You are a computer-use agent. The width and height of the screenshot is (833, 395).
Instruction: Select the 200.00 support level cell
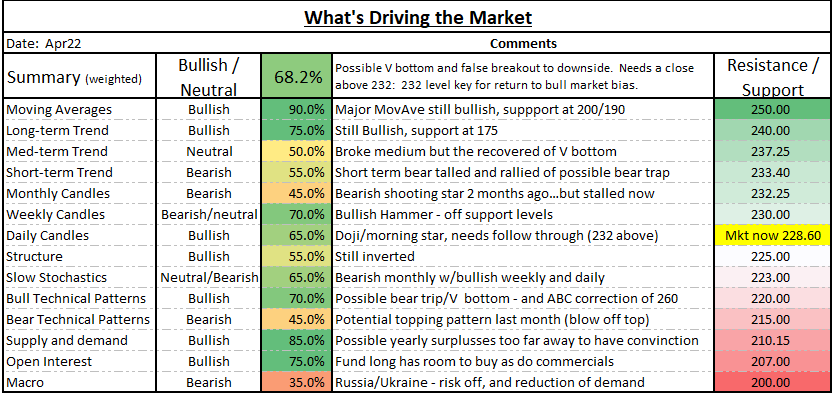772,382
